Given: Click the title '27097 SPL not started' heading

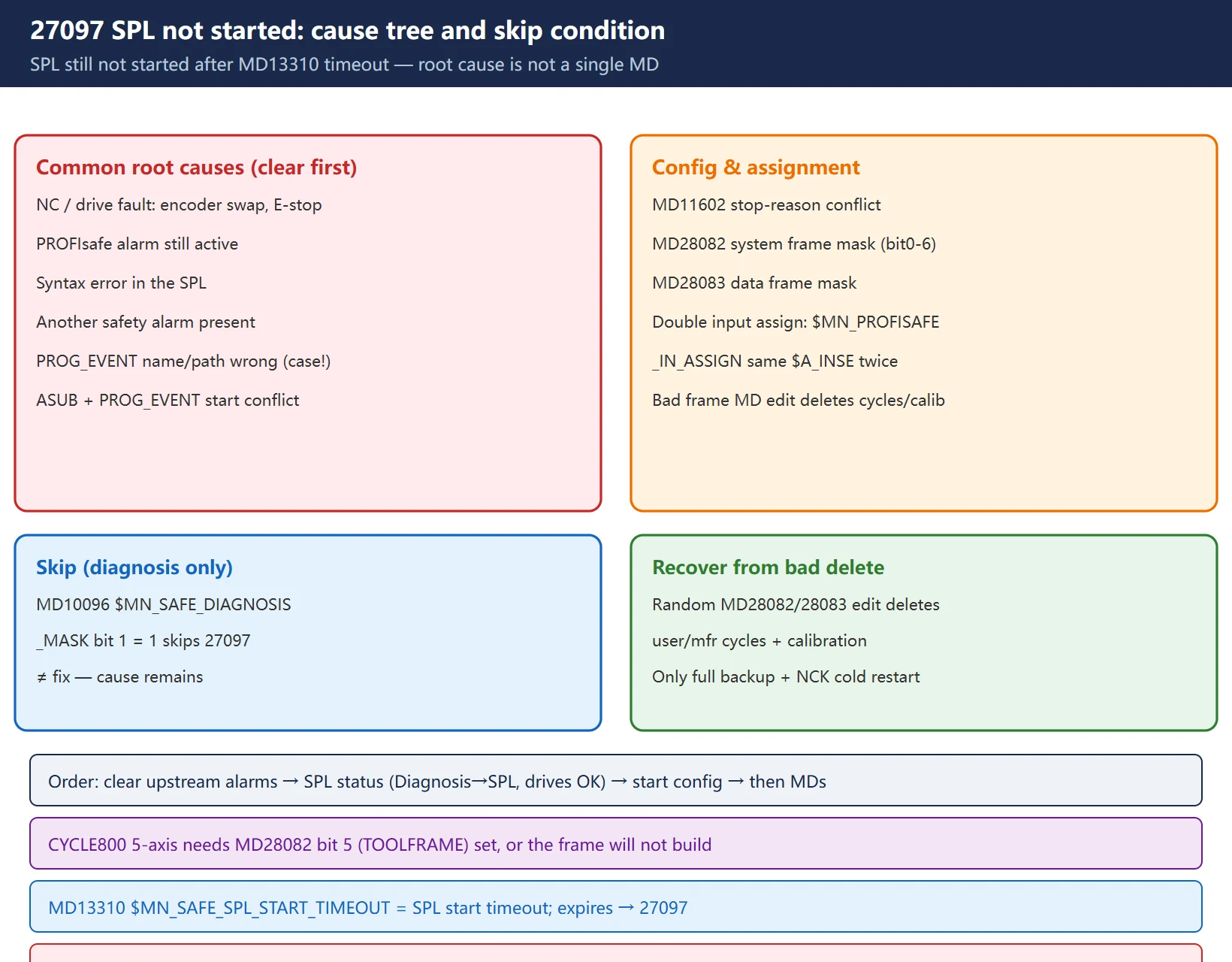Looking at the screenshot, I should 347,30.
